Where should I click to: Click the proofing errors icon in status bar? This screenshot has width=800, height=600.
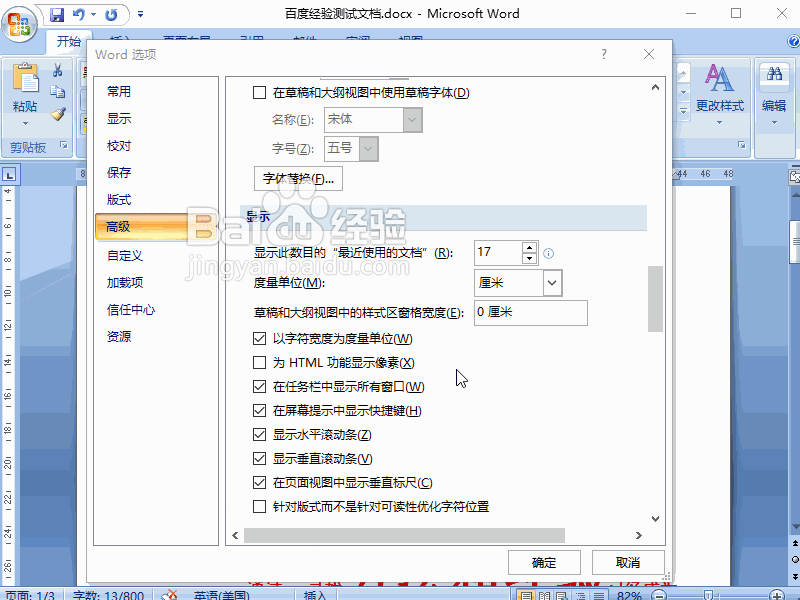click(169, 595)
